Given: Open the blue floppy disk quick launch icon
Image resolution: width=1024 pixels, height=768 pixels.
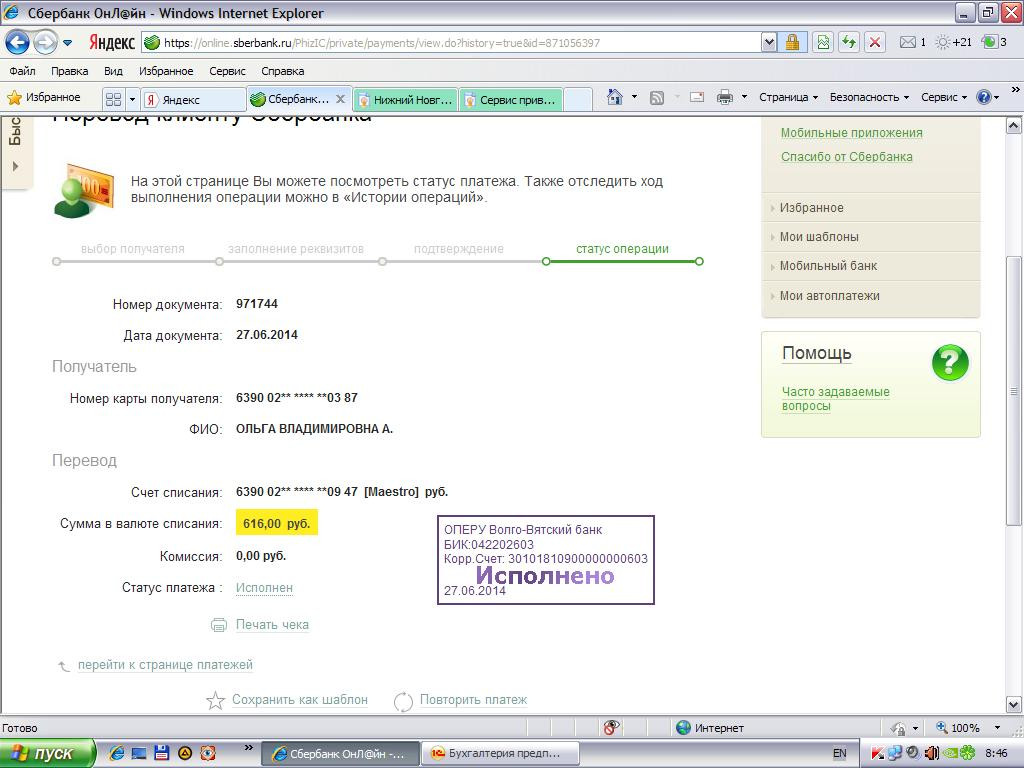Looking at the screenshot, I should click(162, 753).
